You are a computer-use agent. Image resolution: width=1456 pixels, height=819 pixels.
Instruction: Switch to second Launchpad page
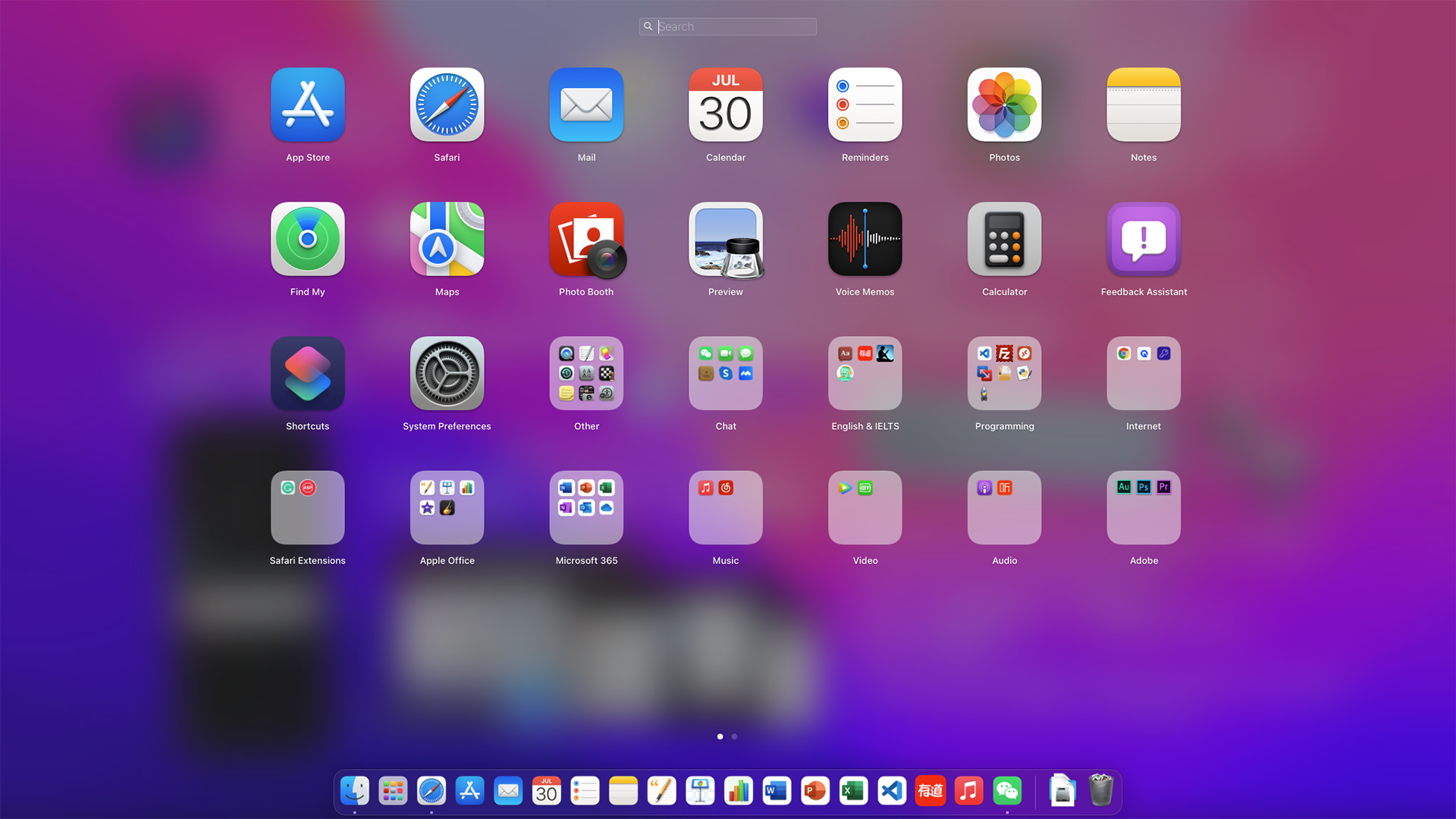734,736
